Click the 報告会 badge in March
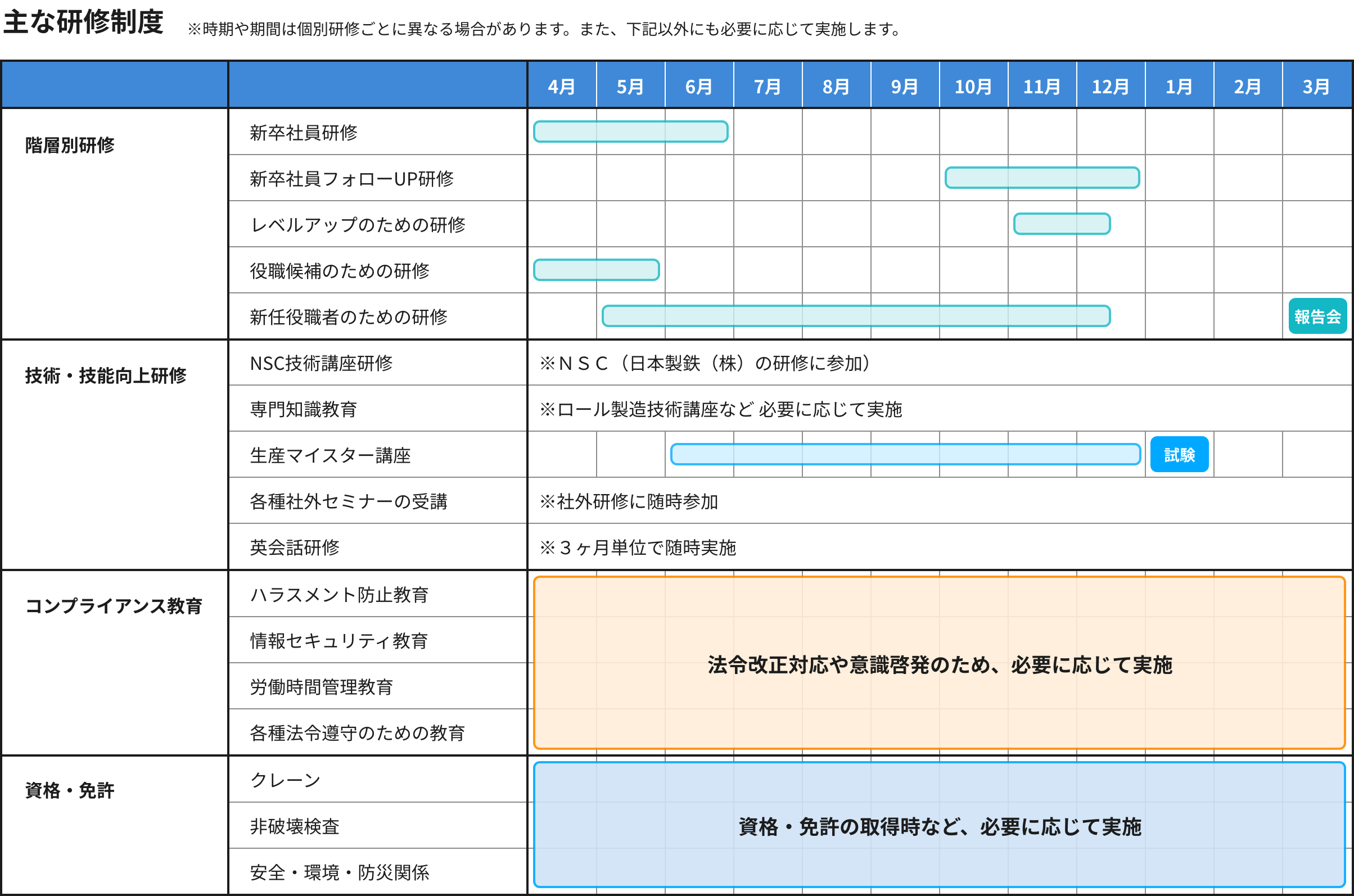Viewport: 1354px width, 896px height. 1317,316
